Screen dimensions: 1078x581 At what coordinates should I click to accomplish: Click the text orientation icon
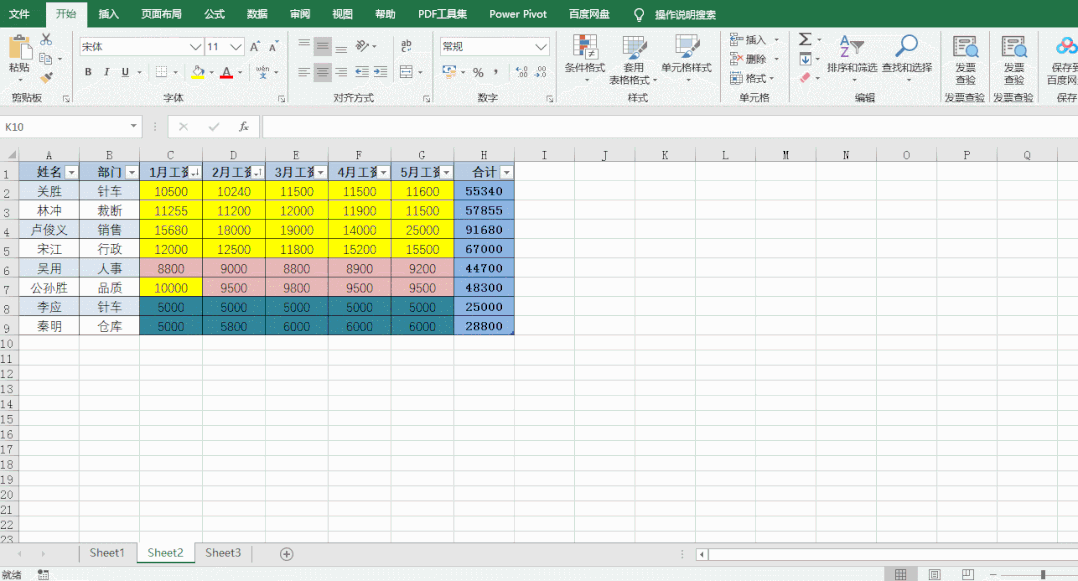coord(362,46)
